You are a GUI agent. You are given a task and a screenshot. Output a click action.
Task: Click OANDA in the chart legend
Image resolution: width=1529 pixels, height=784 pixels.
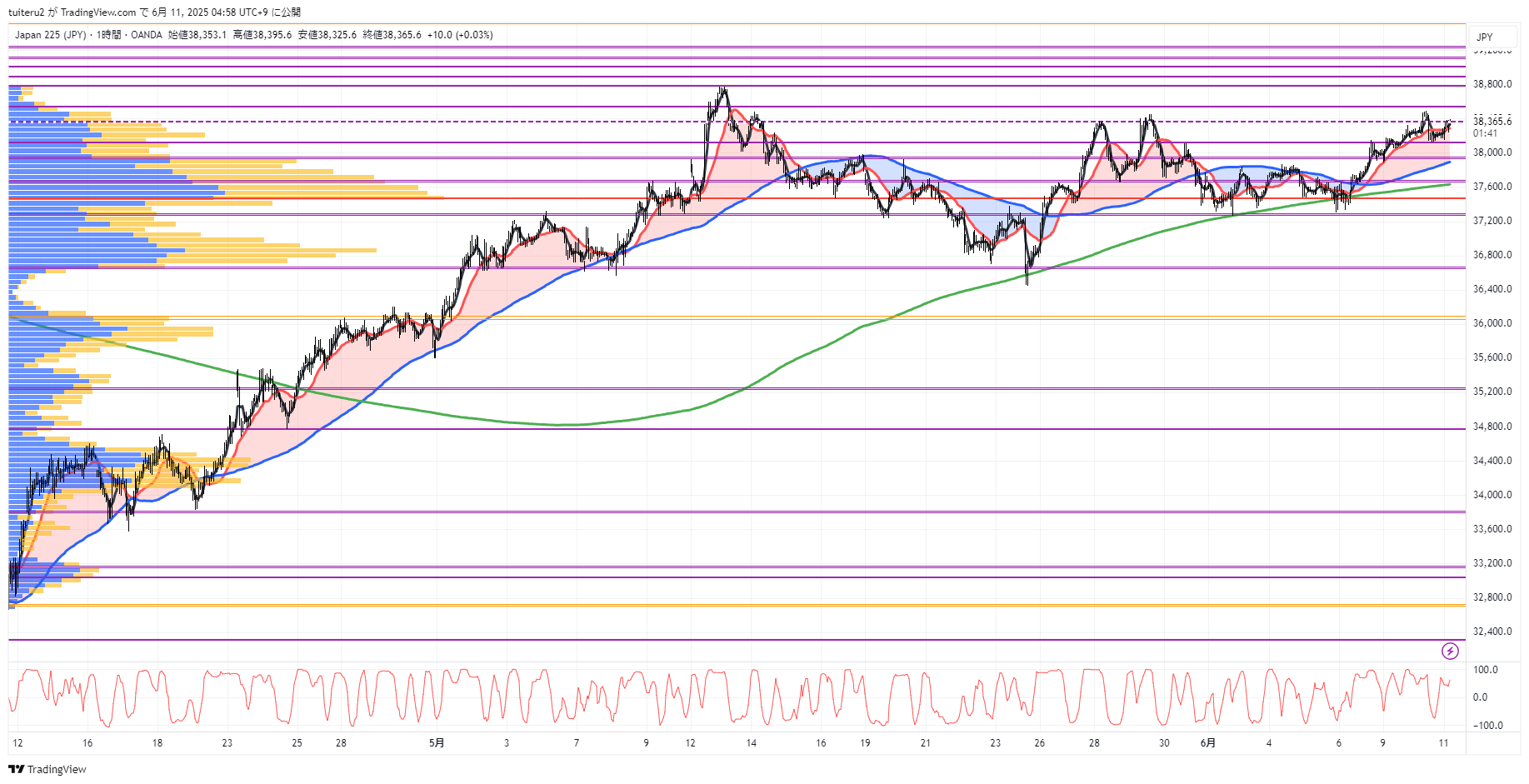(147, 35)
